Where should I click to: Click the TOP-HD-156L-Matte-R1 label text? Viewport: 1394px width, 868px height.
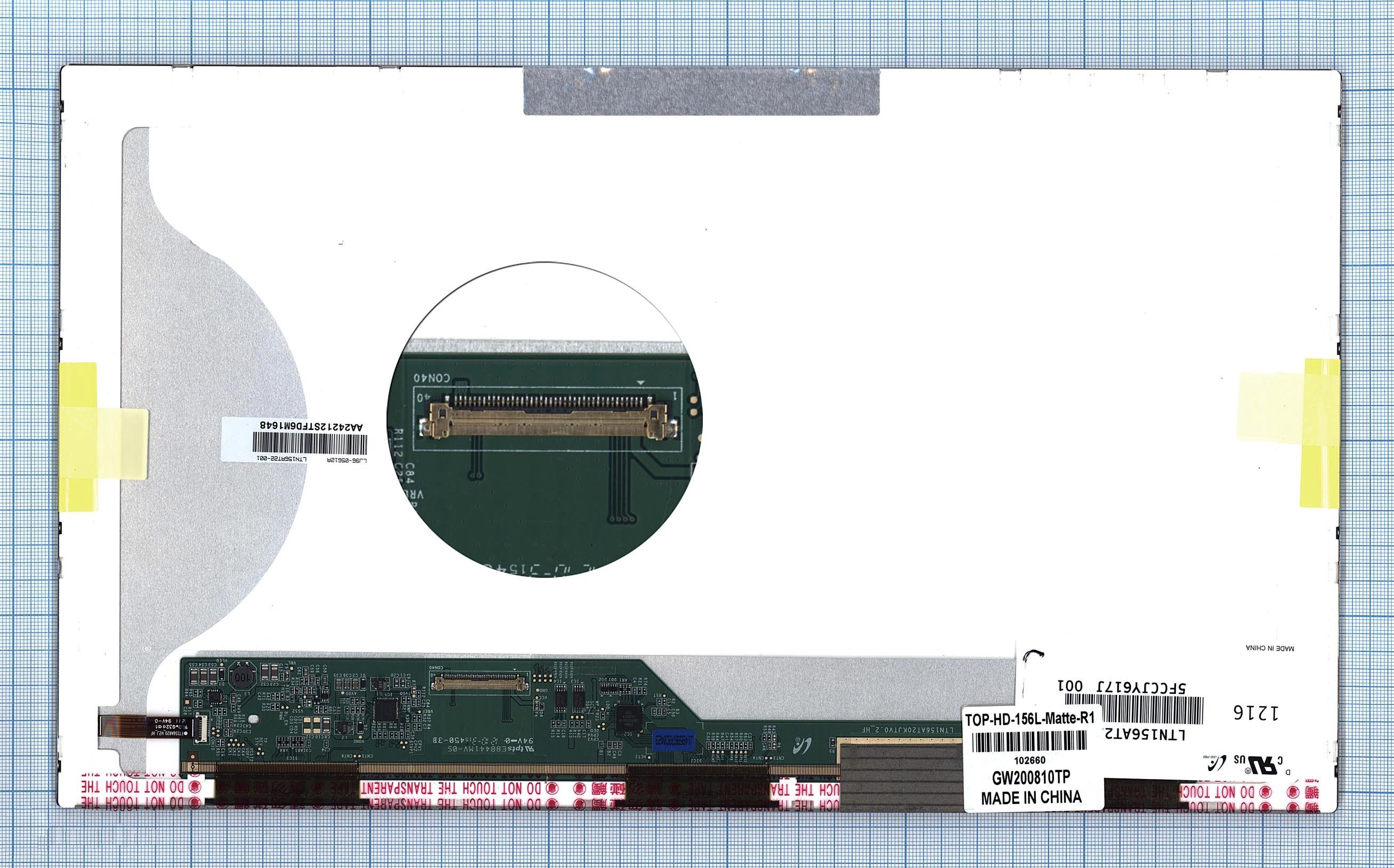click(x=1030, y=718)
